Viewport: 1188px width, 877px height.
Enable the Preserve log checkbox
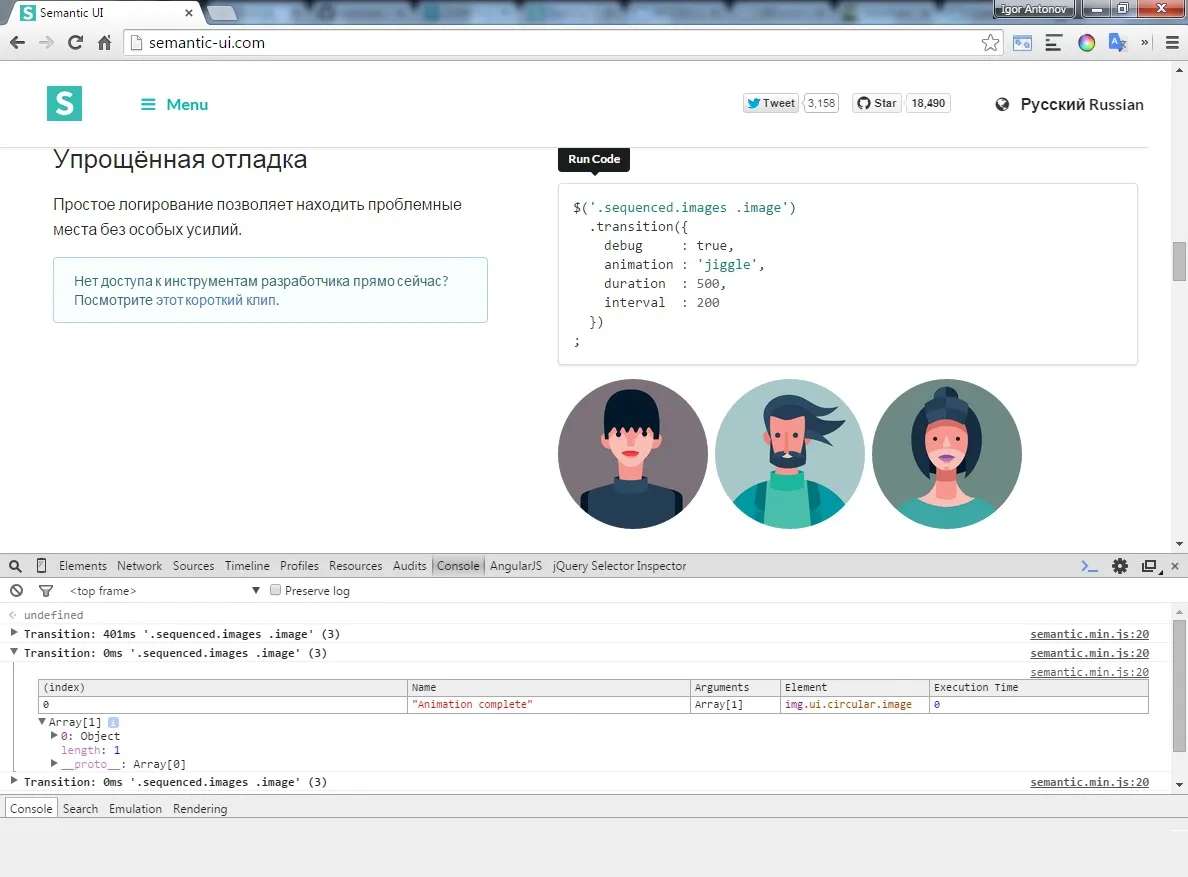click(276, 590)
